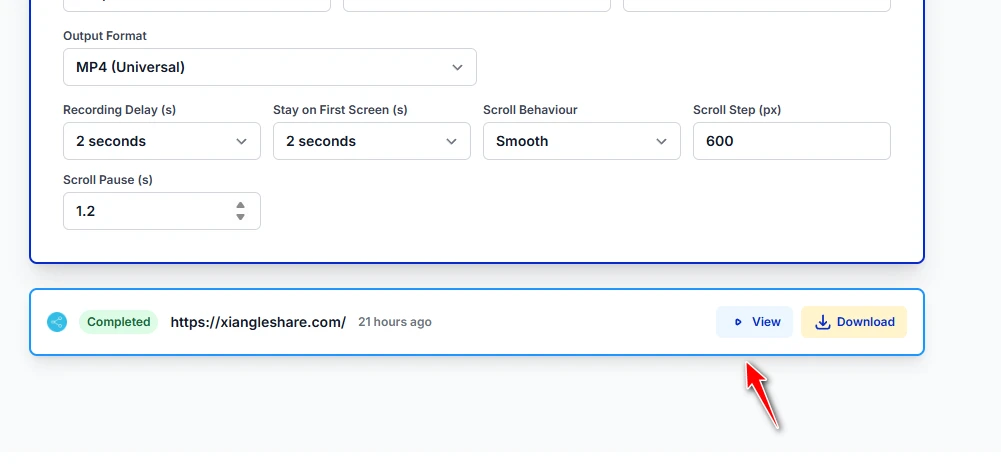Select the xiangleshare.com URL text
The height and width of the screenshot is (467, 1001).
click(258, 322)
